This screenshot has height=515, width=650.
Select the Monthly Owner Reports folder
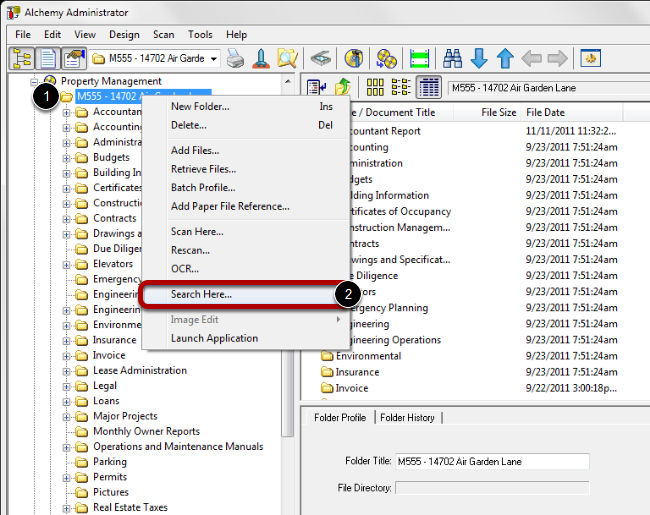coord(146,432)
